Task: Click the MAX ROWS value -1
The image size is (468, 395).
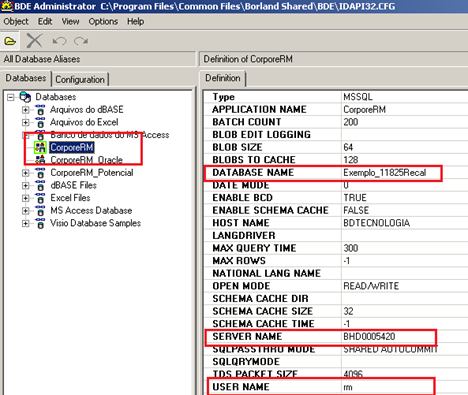Action: [x=347, y=261]
